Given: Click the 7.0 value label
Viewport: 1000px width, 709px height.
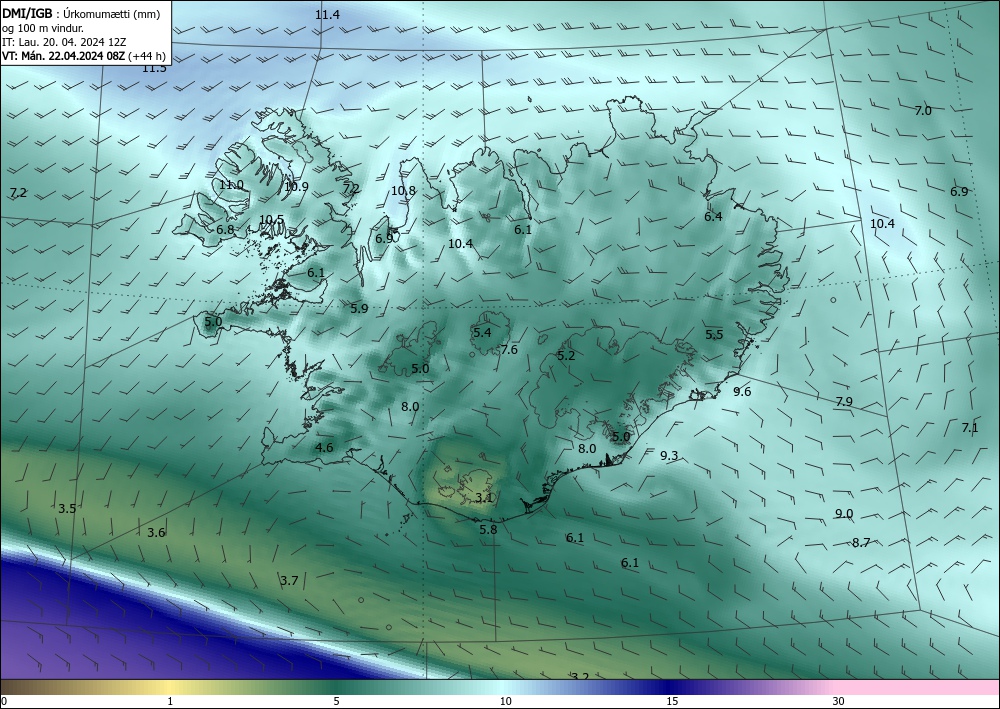Looking at the screenshot, I should coord(923,111).
